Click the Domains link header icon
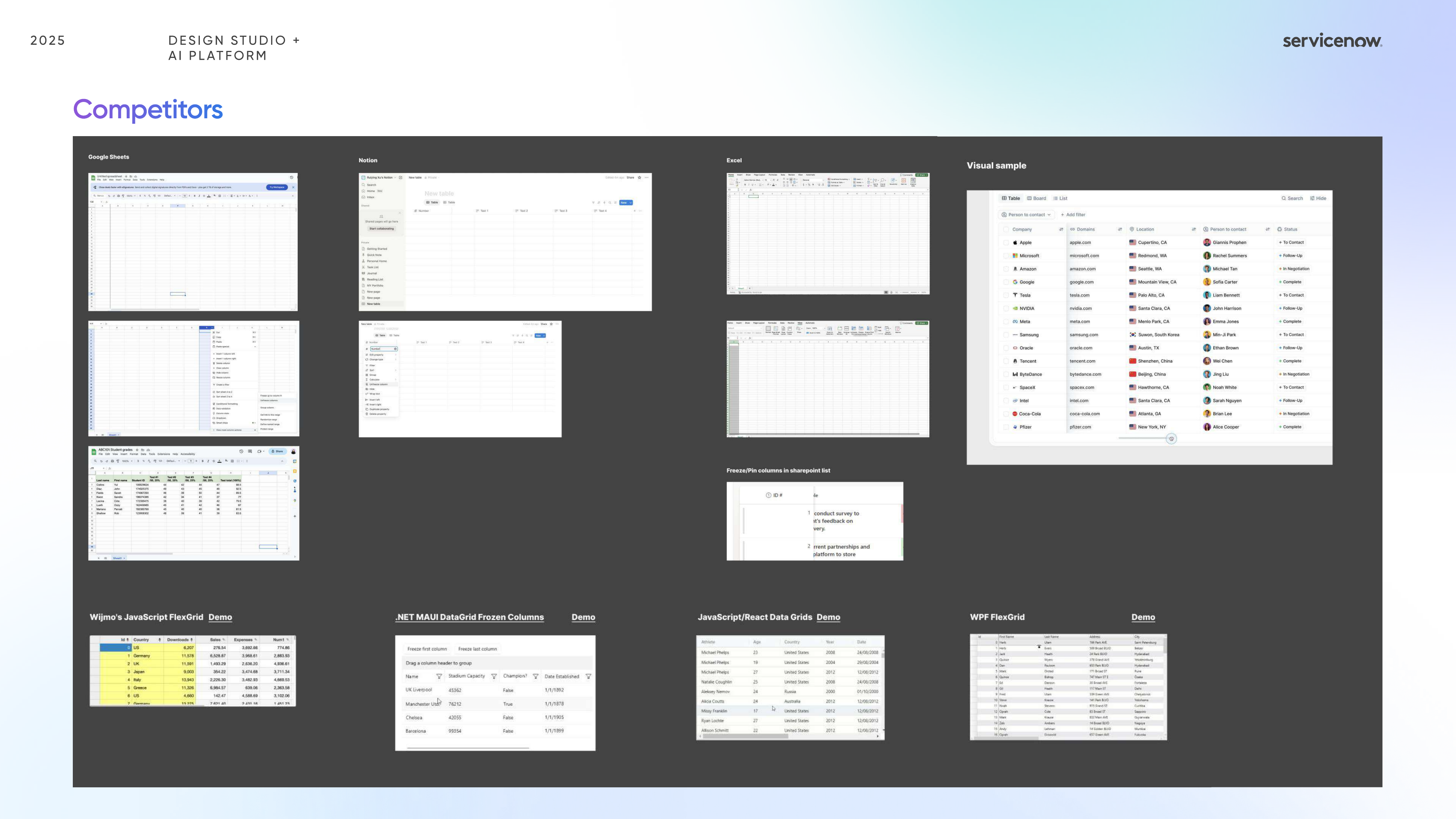The width and height of the screenshot is (1456, 819). pyautogui.click(x=1072, y=229)
